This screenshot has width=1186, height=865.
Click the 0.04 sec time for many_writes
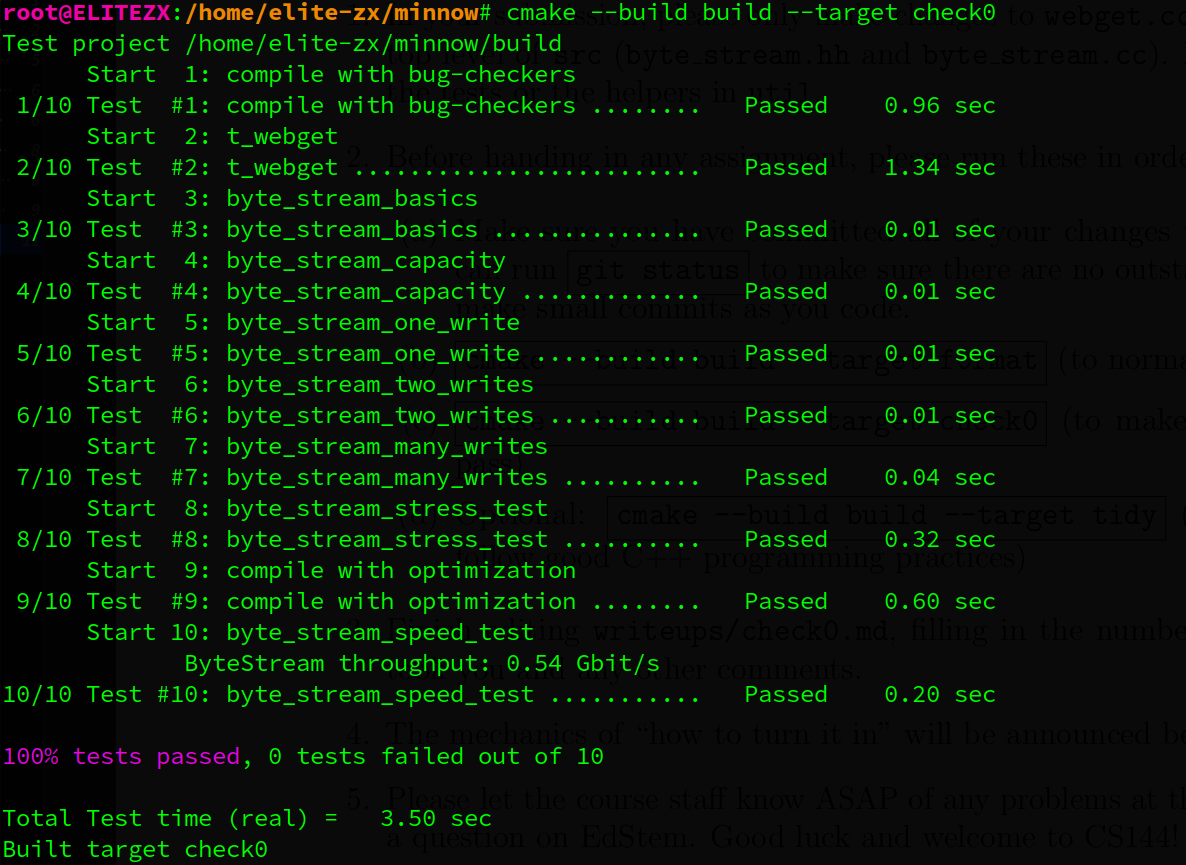point(939,478)
